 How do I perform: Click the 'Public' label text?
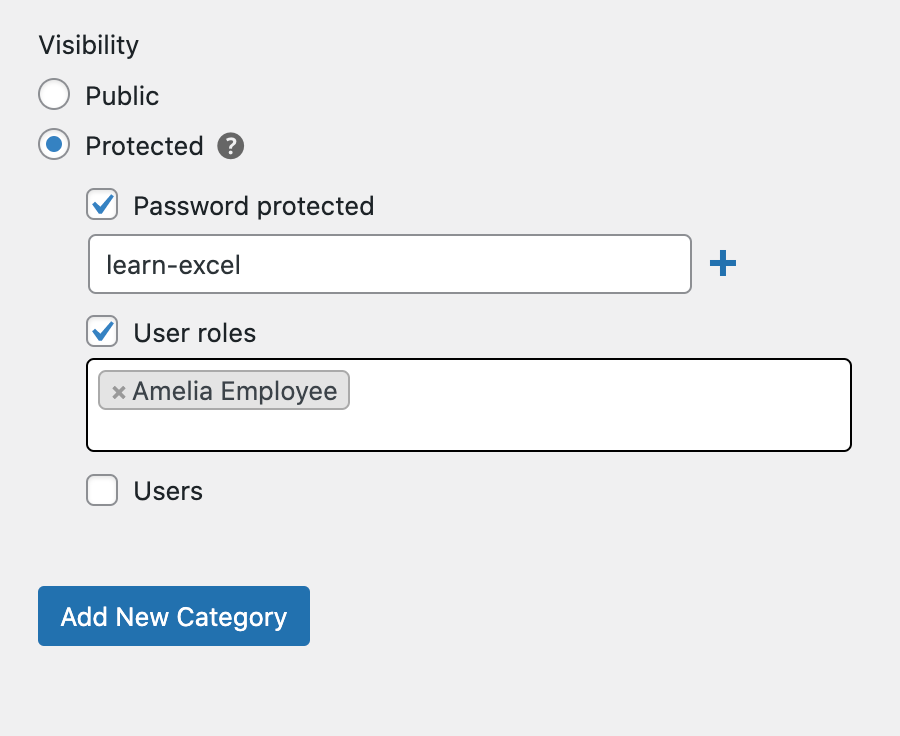coord(122,96)
